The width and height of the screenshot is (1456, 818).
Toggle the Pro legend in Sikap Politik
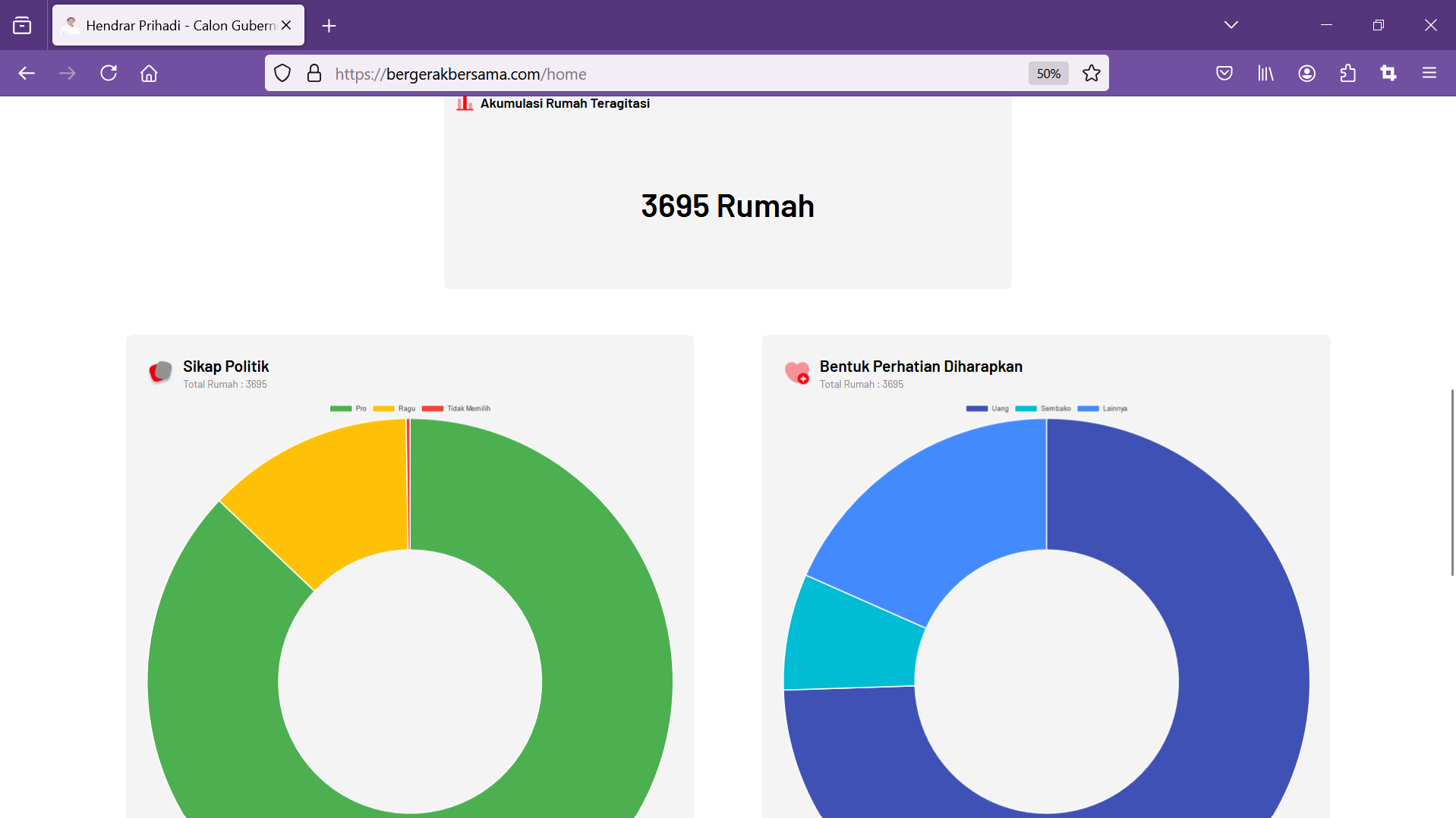click(348, 408)
